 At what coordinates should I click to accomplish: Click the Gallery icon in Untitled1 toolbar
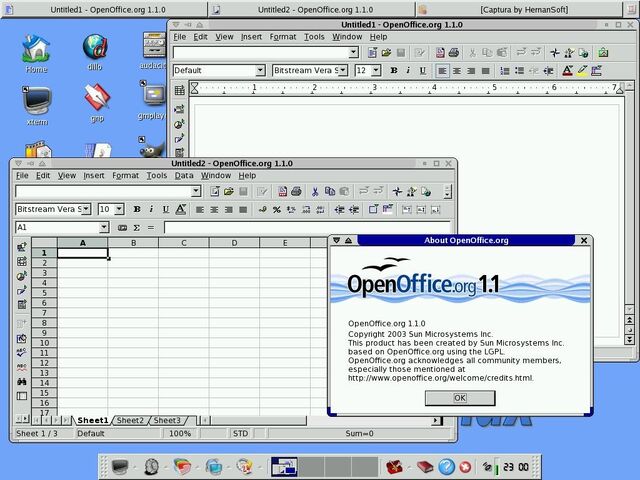click(x=603, y=53)
